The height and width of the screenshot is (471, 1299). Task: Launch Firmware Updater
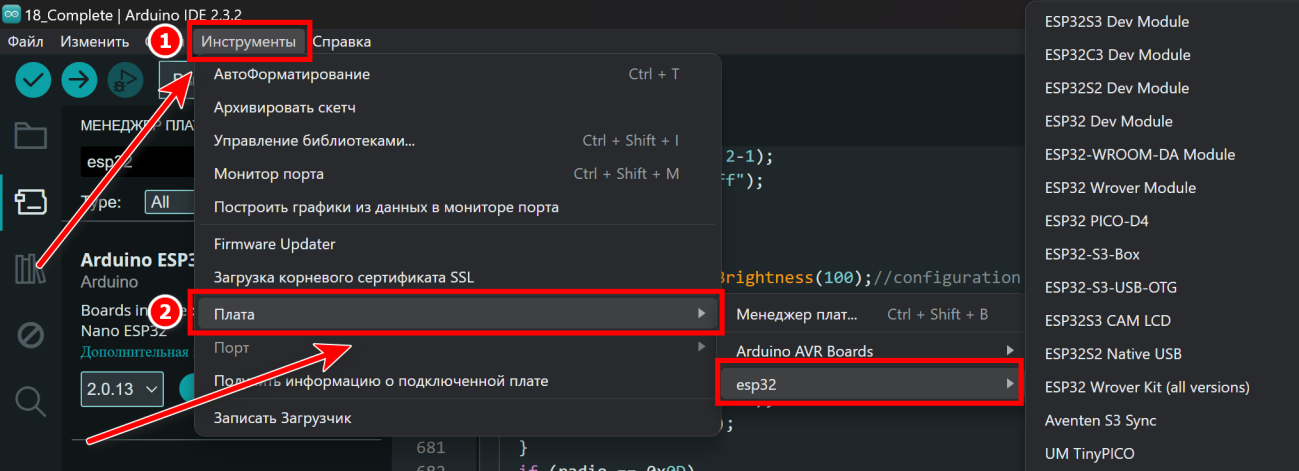pyautogui.click(x=457, y=244)
